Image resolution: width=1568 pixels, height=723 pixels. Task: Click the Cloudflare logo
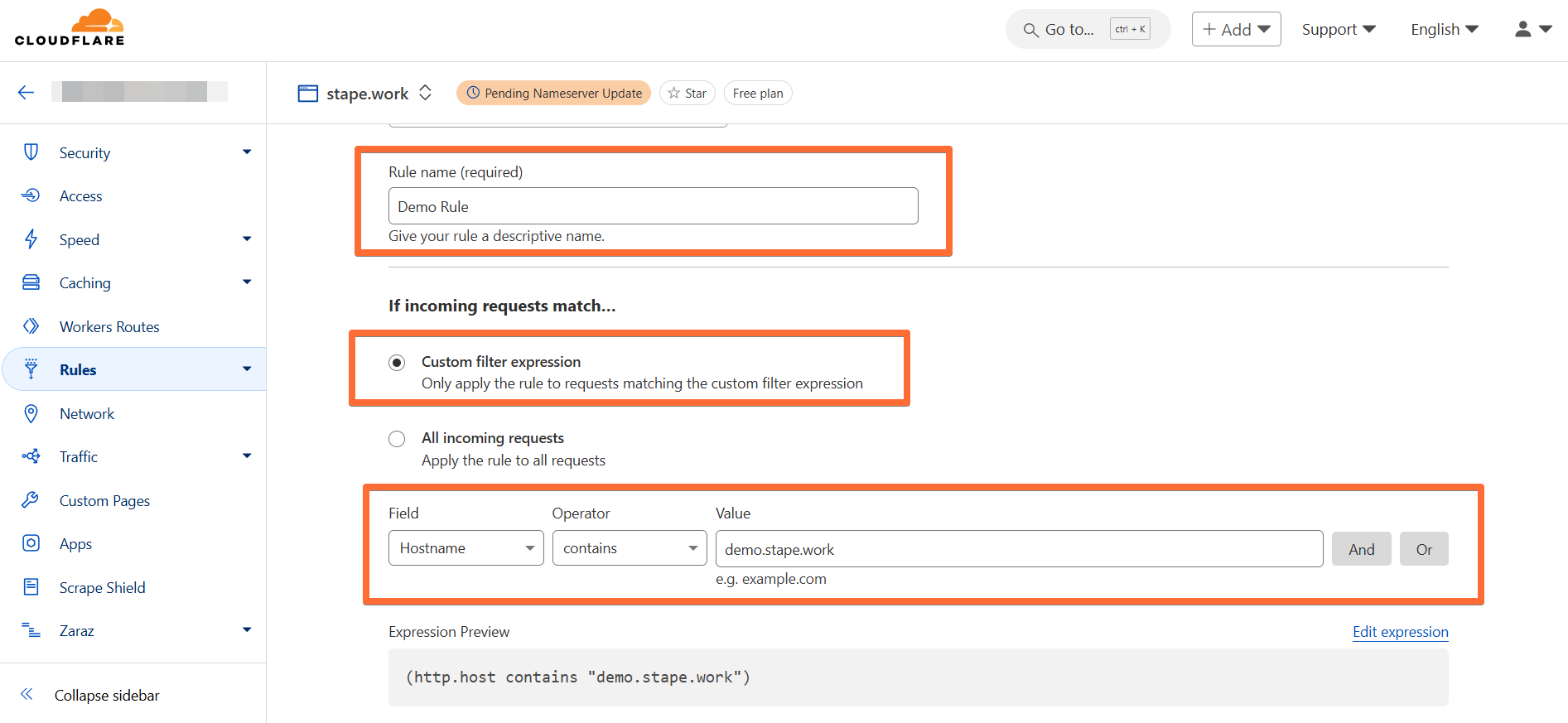pyautogui.click(x=70, y=27)
